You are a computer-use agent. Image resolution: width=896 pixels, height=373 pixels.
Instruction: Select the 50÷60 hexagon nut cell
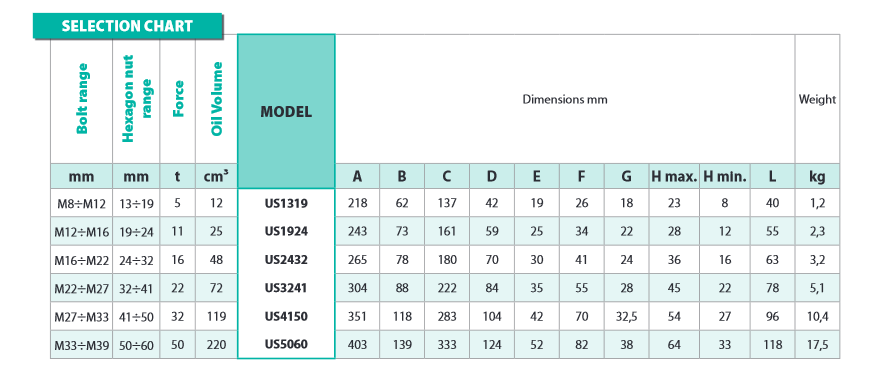coord(136,345)
